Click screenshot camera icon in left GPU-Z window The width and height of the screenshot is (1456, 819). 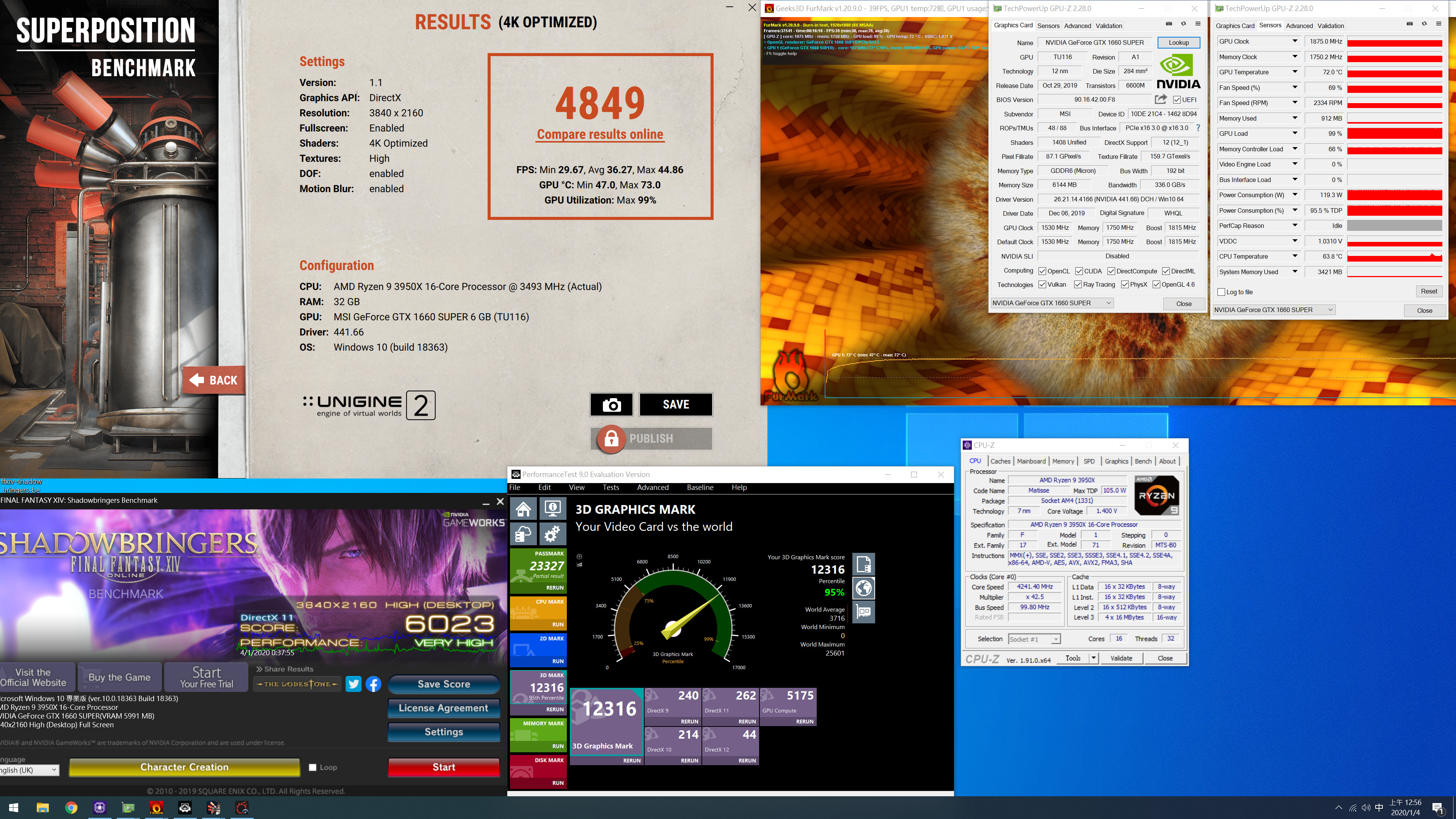pos(1169,24)
